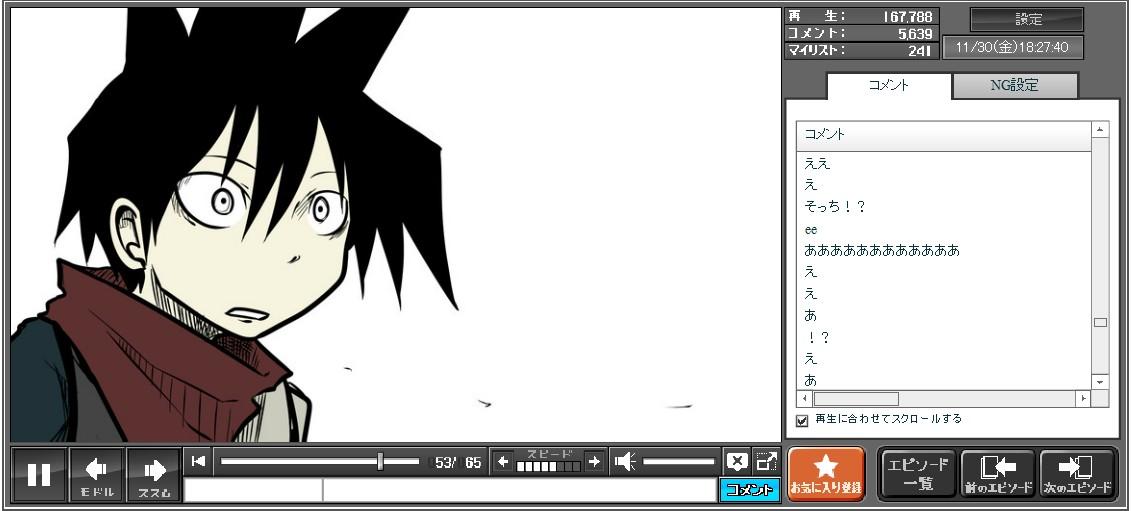Go to the next episode (次のエピソード)
1131x511 pixels.
[x=1078, y=474]
